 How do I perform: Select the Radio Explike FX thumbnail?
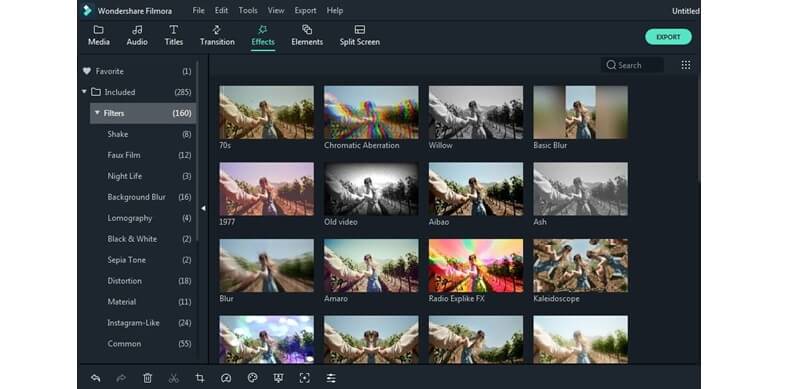point(476,265)
